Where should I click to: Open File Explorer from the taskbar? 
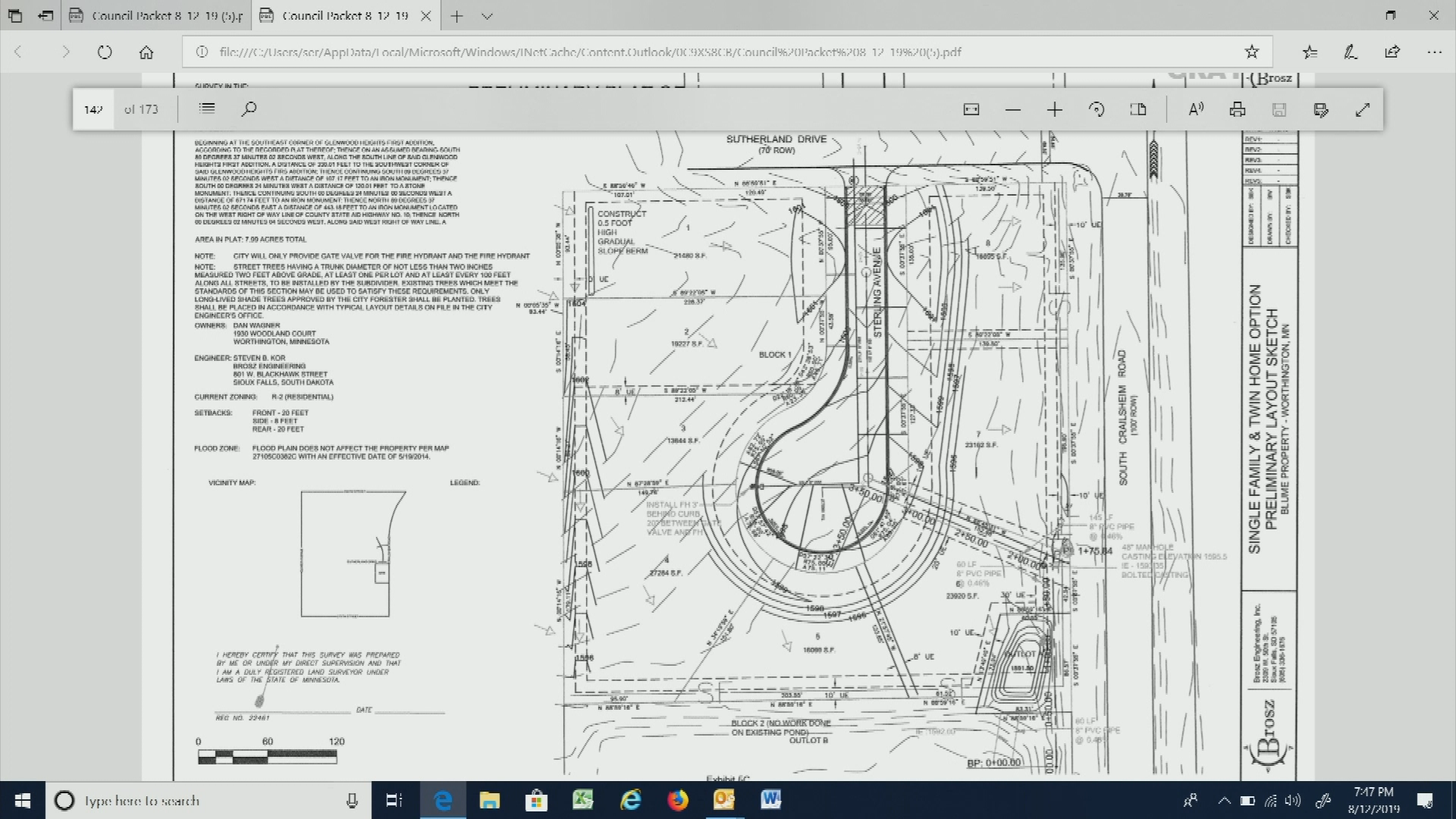point(490,800)
